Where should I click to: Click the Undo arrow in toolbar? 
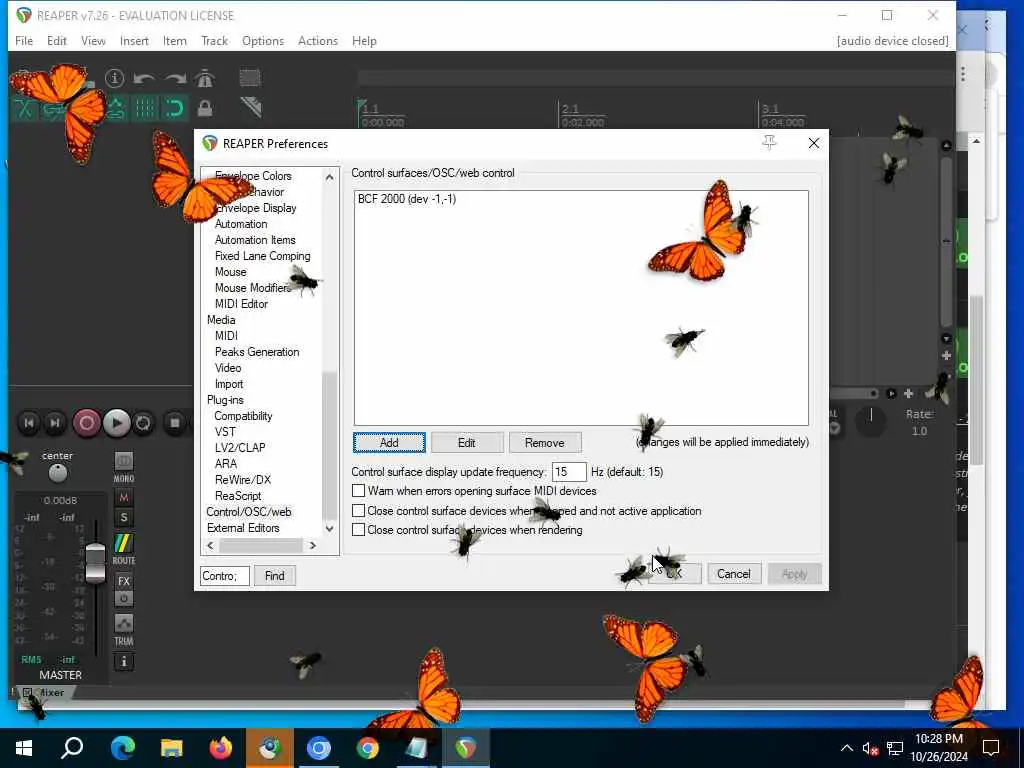[x=144, y=79]
